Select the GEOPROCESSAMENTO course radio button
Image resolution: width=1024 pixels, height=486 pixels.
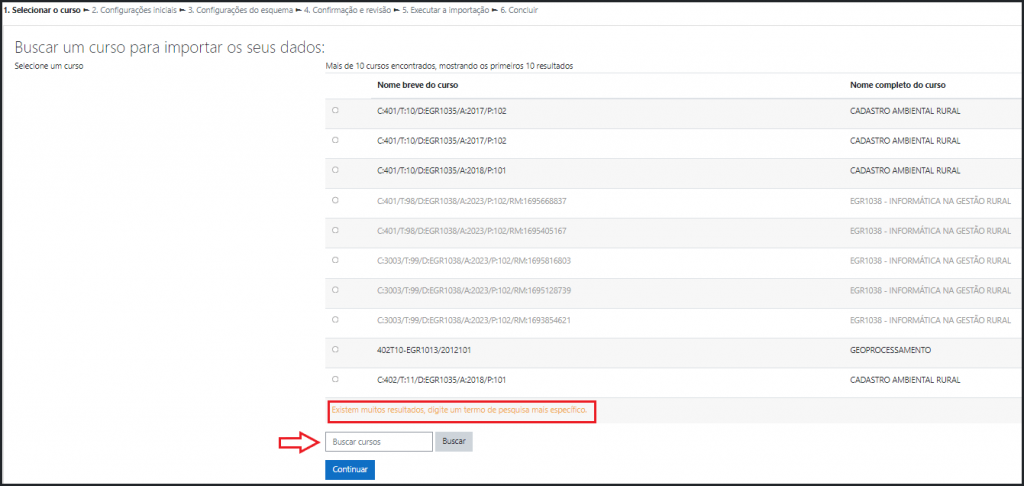[x=335, y=350]
